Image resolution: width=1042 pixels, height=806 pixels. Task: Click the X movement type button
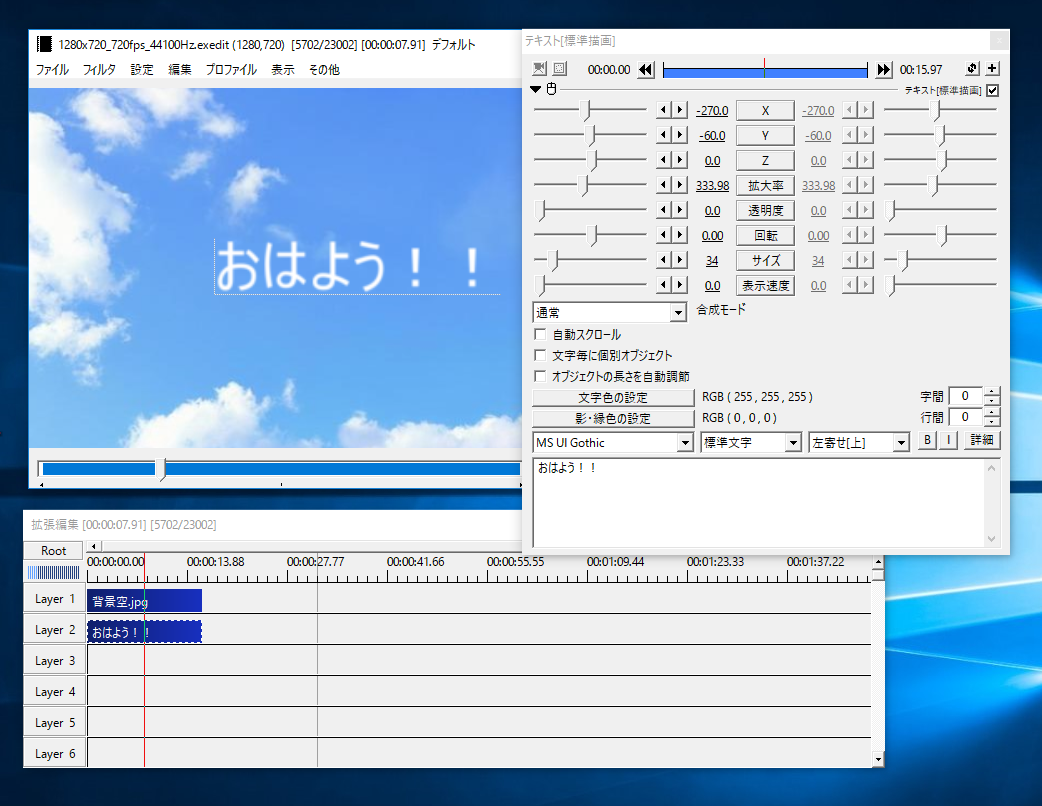(765, 110)
